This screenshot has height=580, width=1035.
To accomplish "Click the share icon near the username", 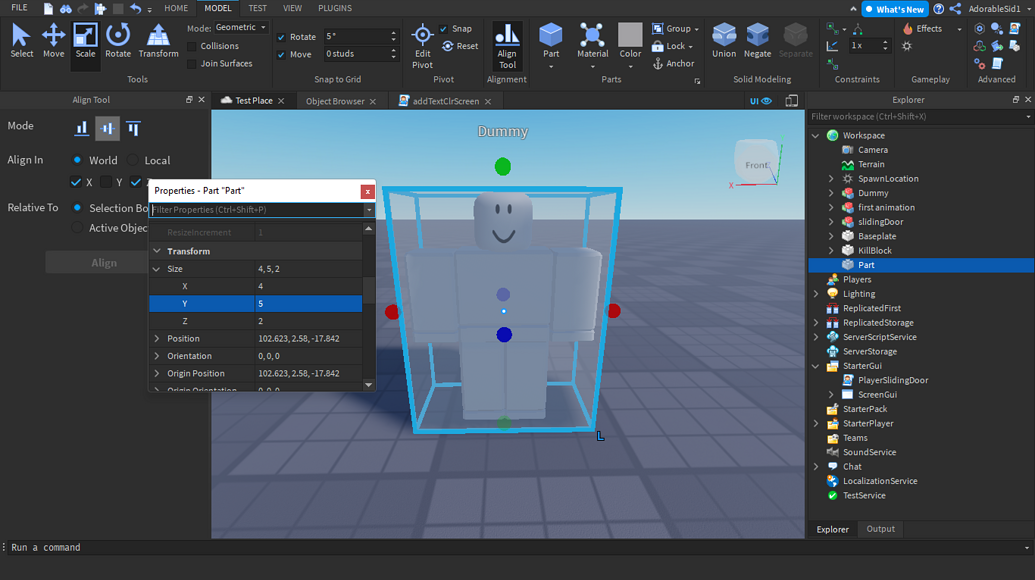I will (954, 9).
